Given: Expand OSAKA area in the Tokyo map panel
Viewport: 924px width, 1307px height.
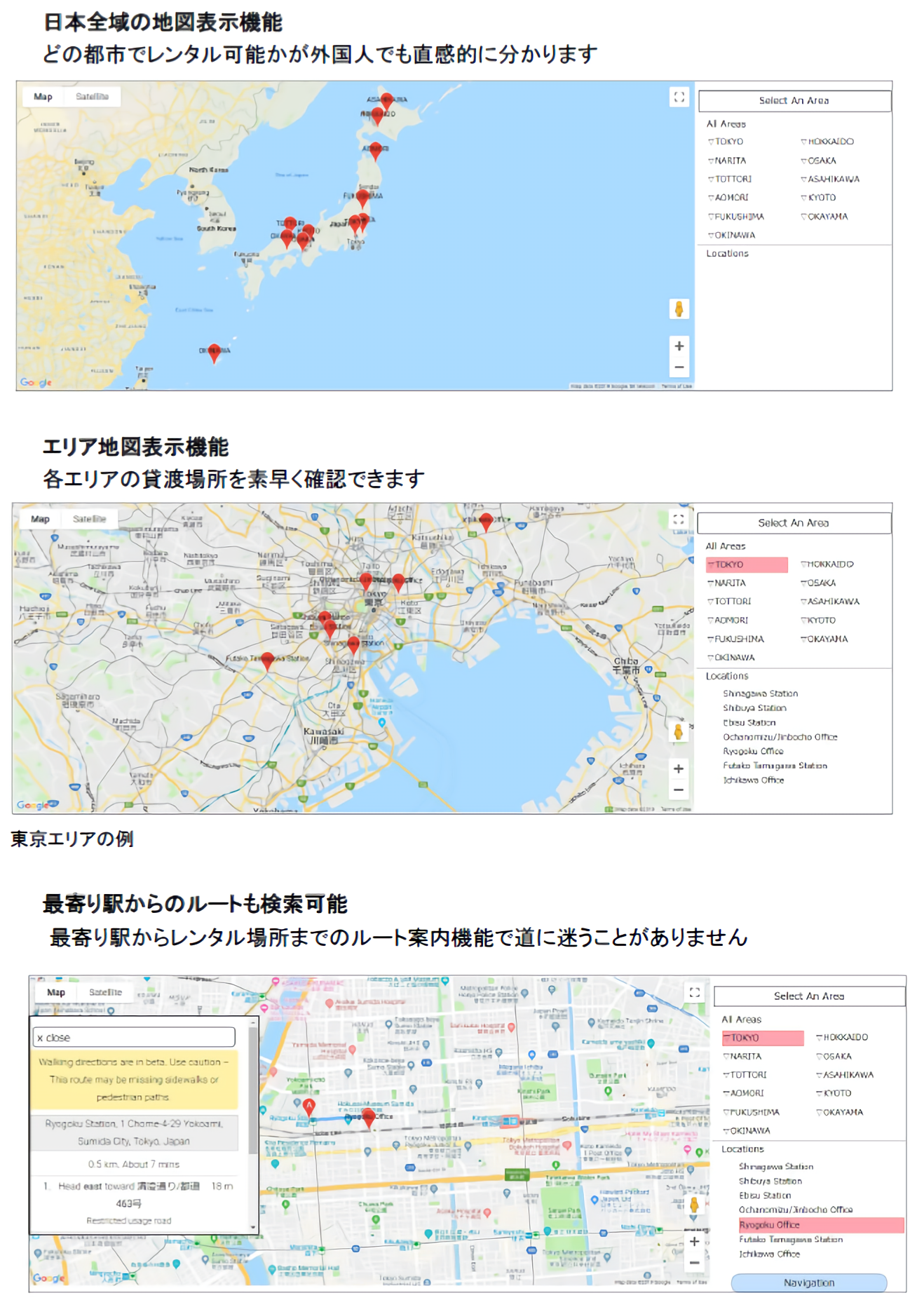Looking at the screenshot, I should pyautogui.click(x=818, y=583).
